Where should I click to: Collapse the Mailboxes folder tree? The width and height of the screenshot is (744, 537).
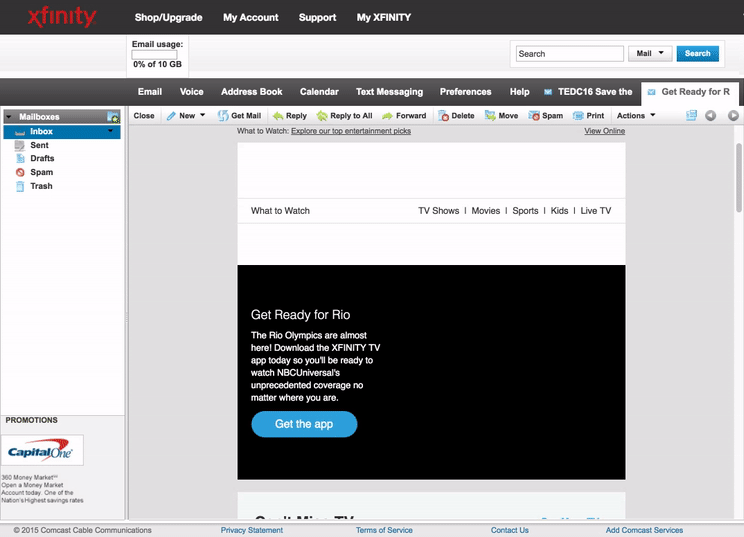point(10,117)
